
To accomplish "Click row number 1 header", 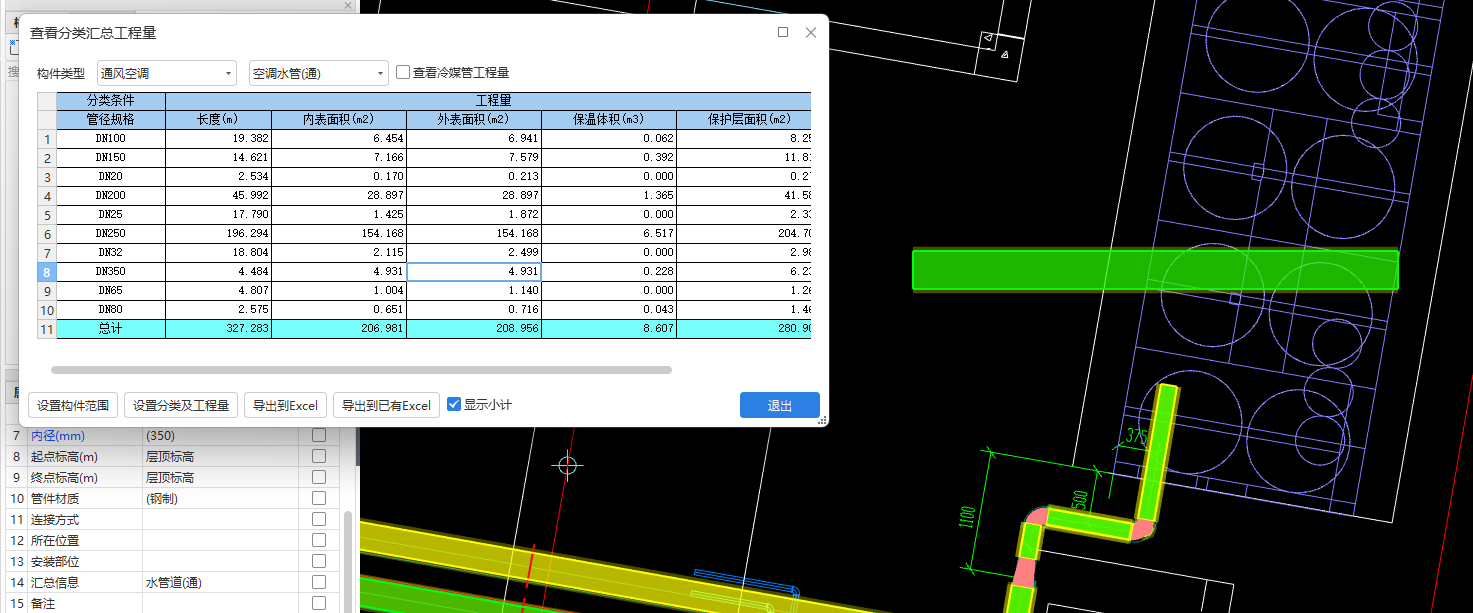I will click(47, 138).
